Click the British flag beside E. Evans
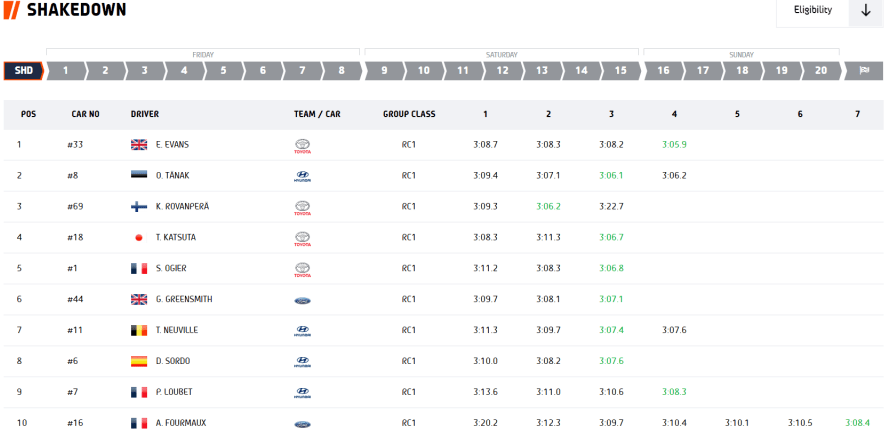The width and height of the screenshot is (885, 431). 139,145
